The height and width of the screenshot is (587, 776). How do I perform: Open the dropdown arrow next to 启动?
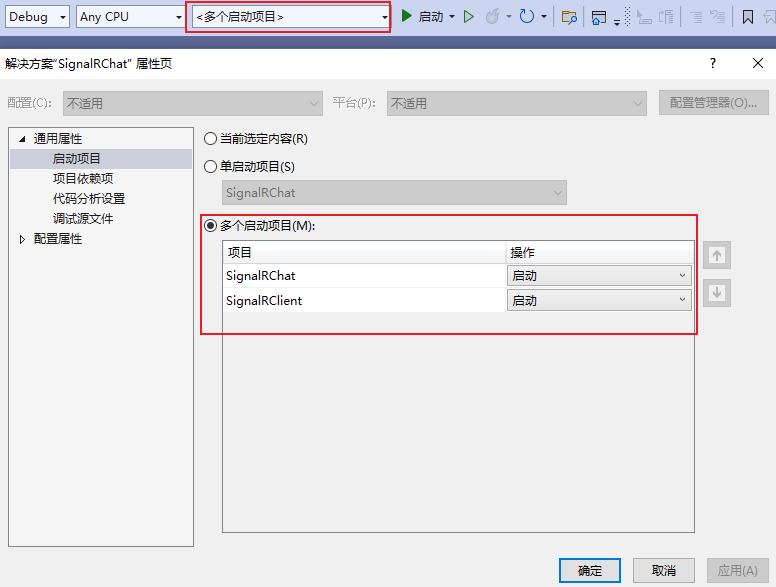(x=452, y=17)
